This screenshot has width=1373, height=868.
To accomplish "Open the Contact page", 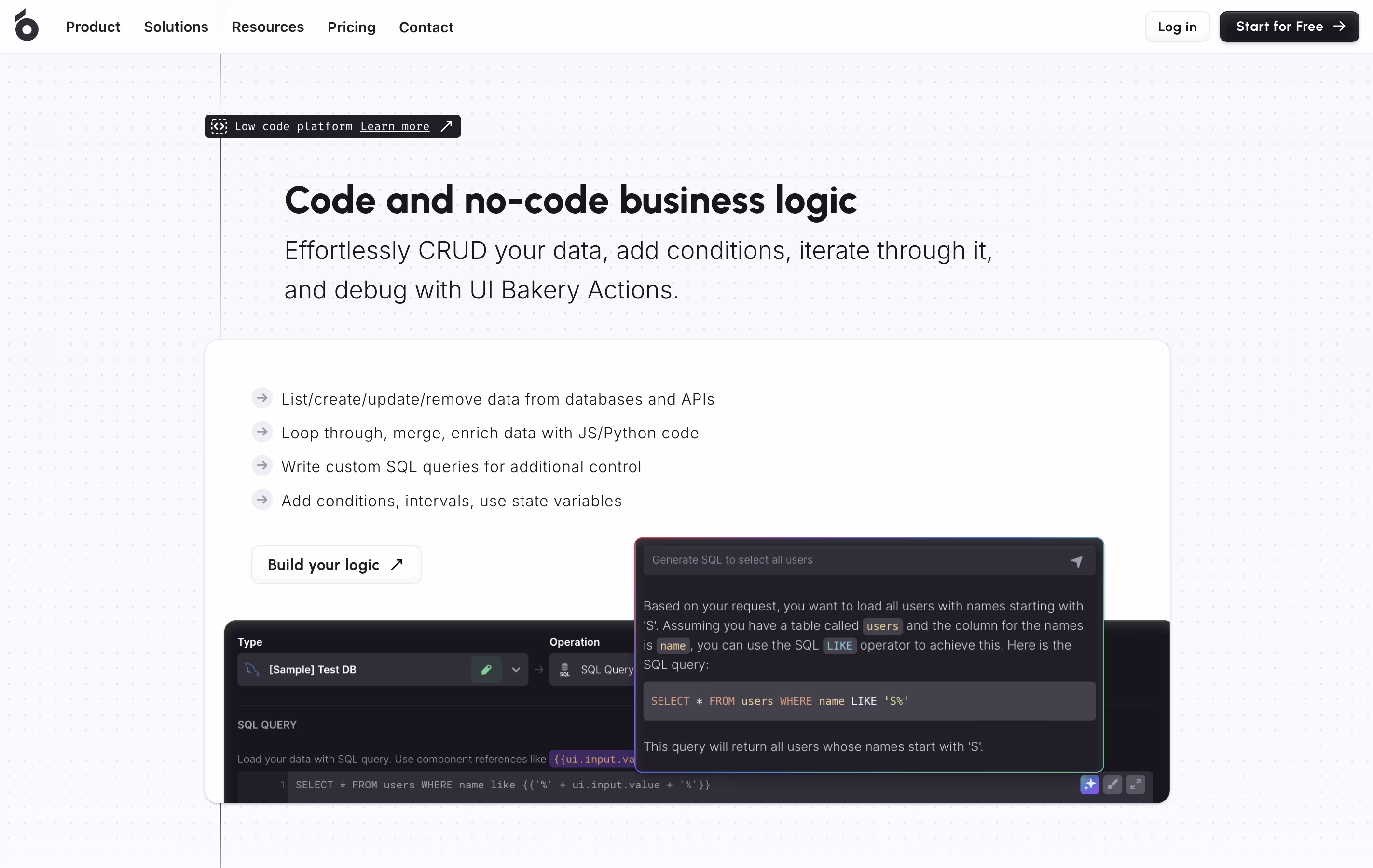I will pyautogui.click(x=426, y=27).
